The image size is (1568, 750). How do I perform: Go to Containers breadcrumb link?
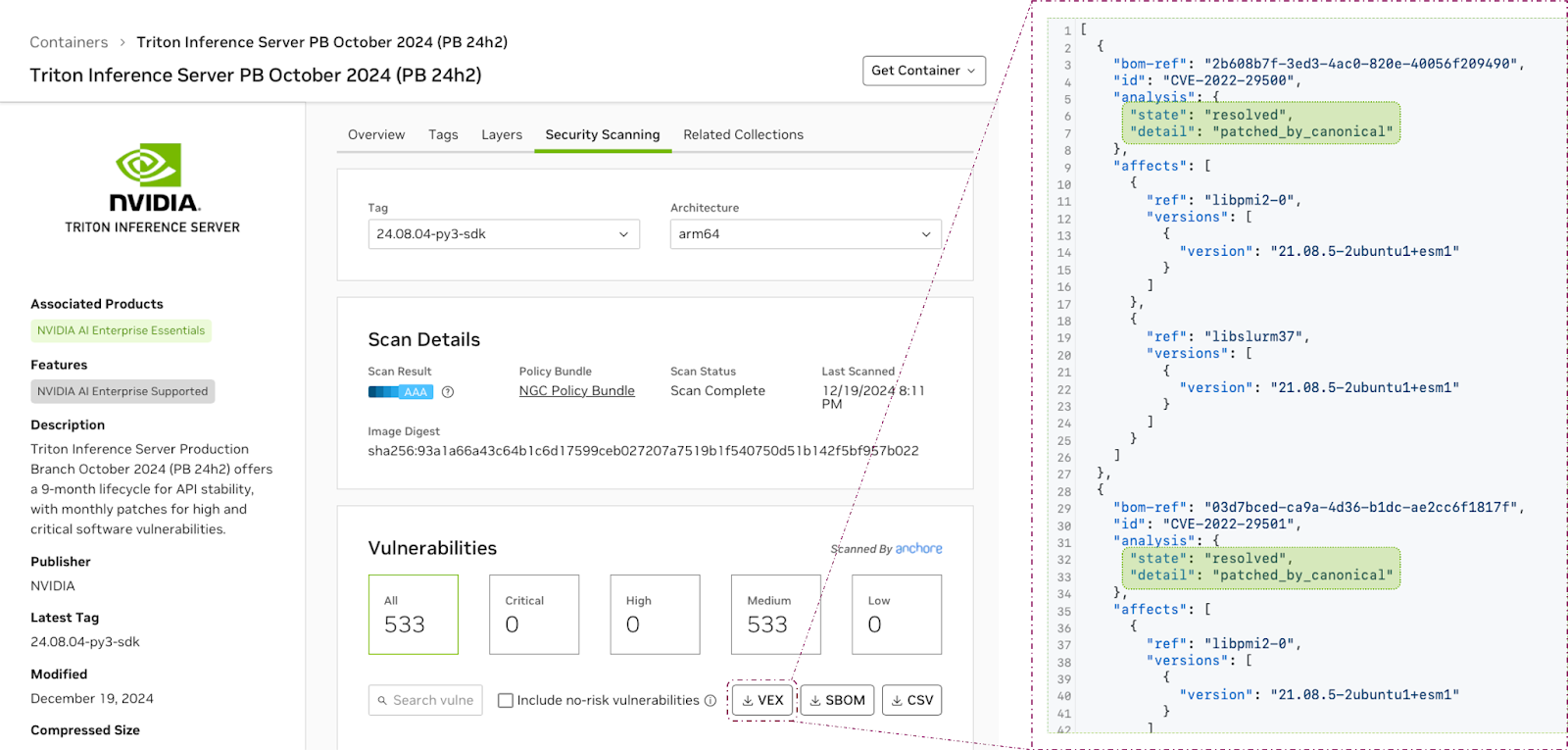coord(69,42)
